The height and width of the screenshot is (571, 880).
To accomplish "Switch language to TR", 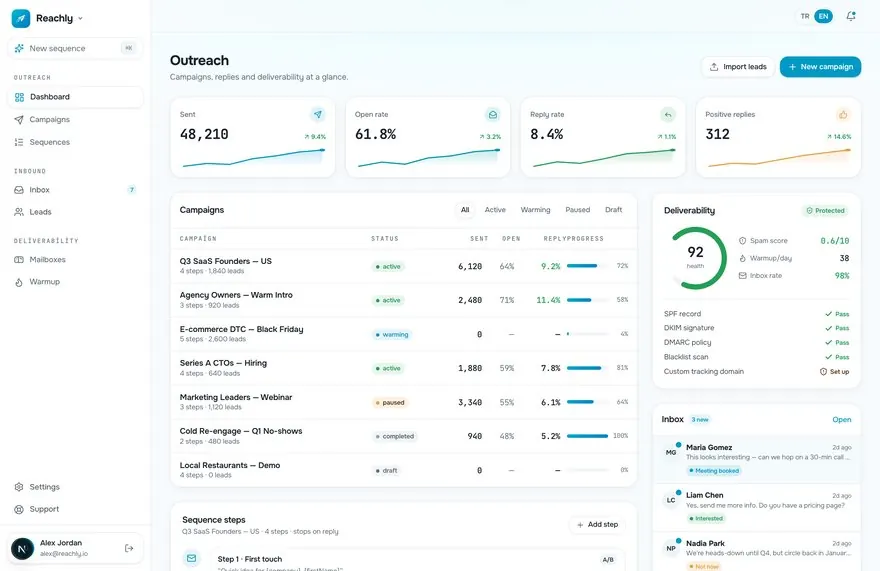I will pos(805,16).
